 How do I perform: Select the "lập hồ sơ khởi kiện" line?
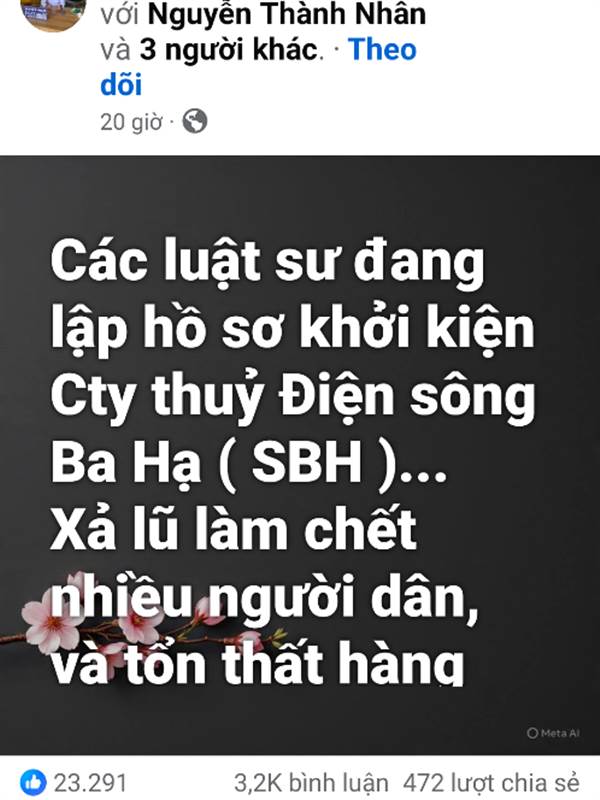click(x=292, y=329)
